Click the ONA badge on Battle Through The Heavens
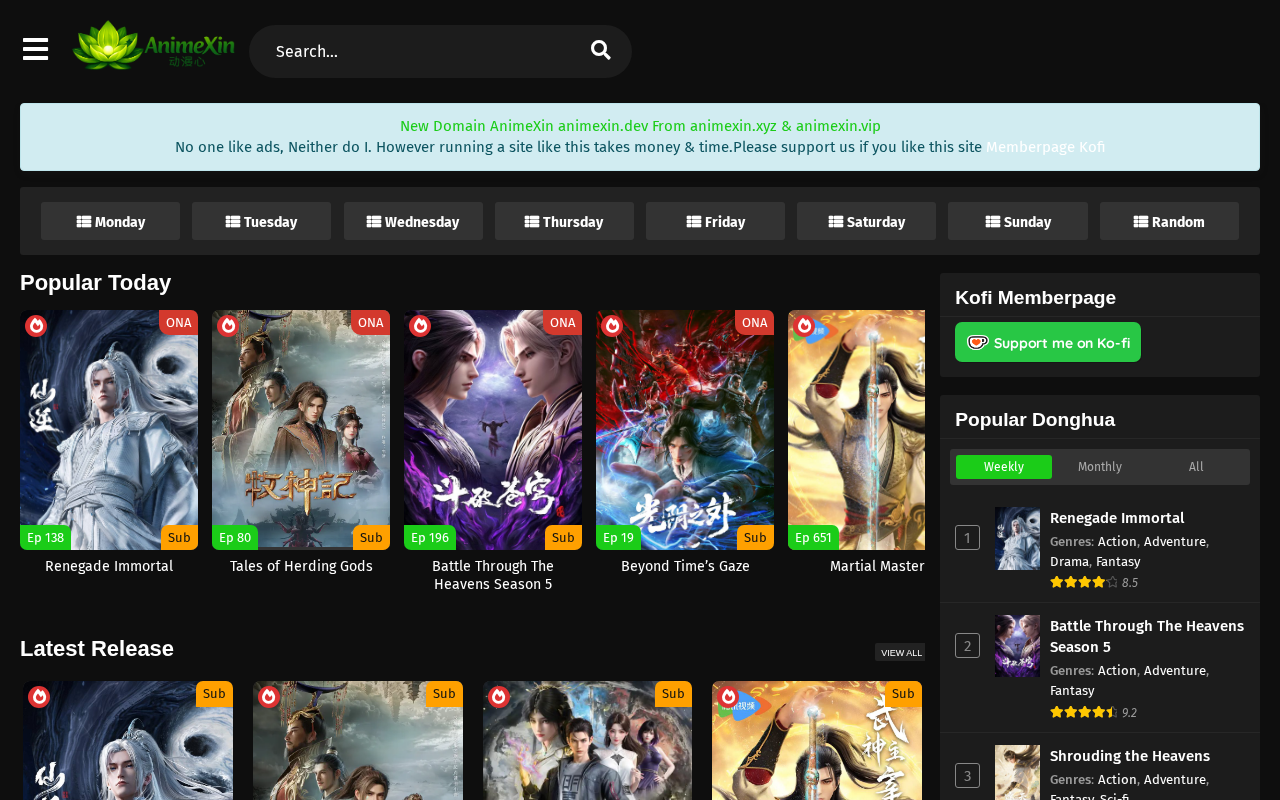Image resolution: width=1280 pixels, height=800 pixels. click(562, 322)
